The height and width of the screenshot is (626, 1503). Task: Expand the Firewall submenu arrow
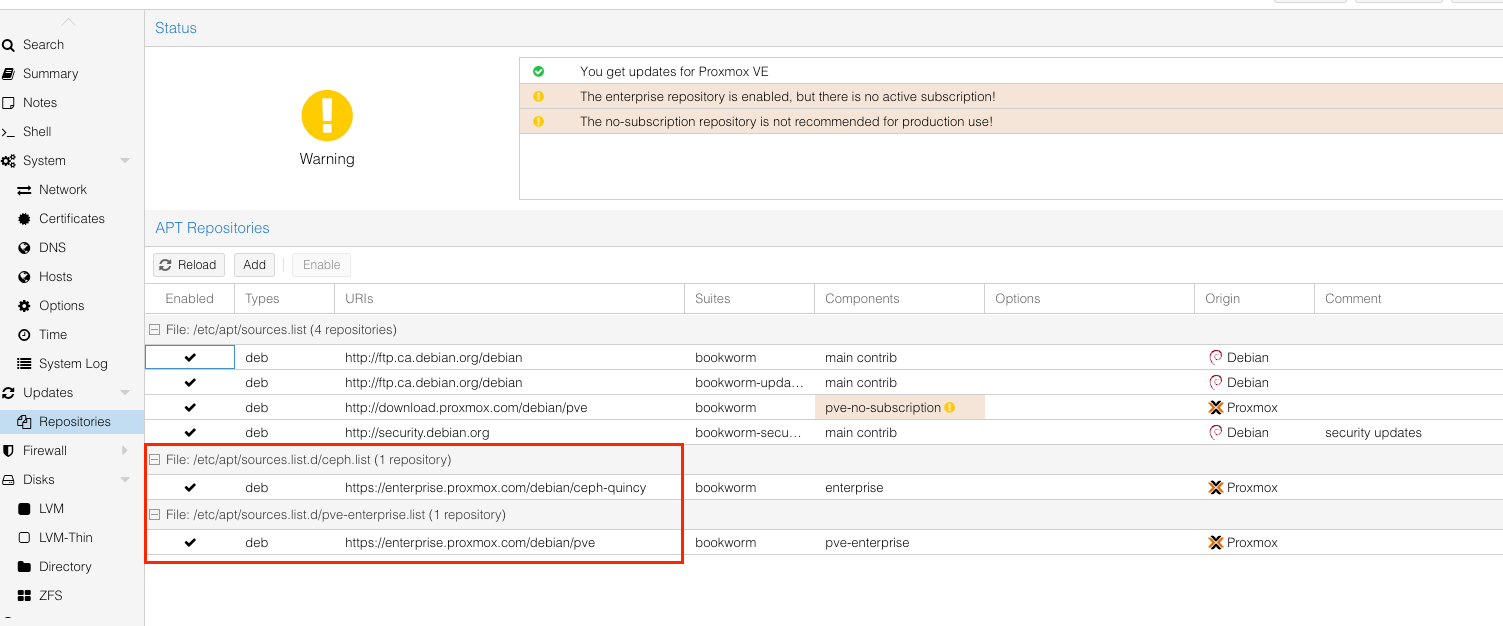pyautogui.click(x=125, y=450)
